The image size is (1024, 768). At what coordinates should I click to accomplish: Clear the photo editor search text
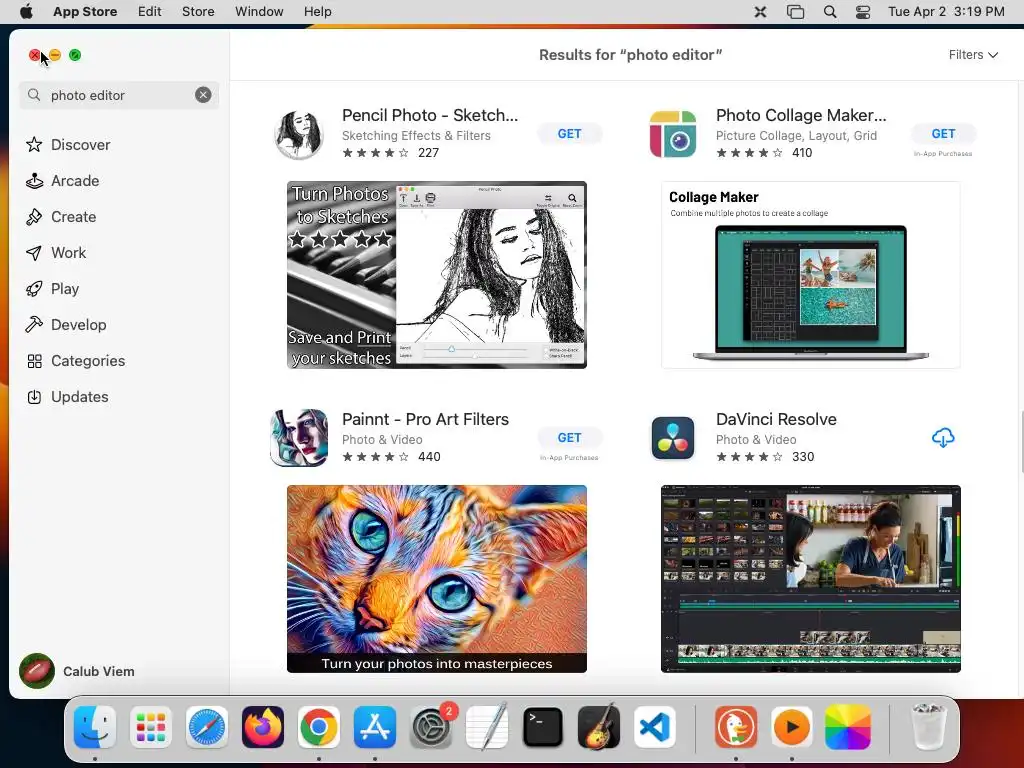(x=203, y=95)
